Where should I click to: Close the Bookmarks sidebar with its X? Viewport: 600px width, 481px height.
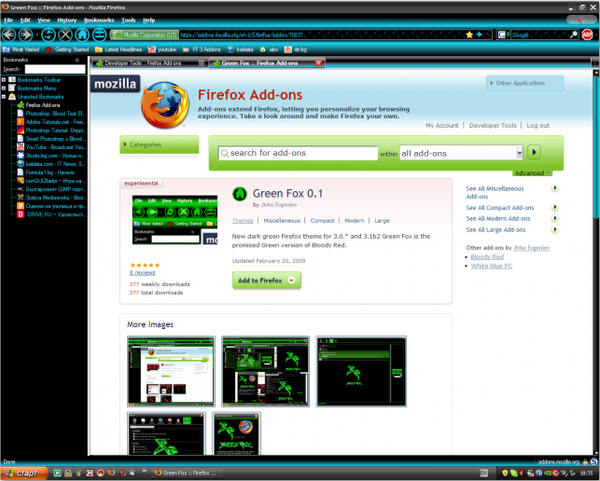click(77, 60)
